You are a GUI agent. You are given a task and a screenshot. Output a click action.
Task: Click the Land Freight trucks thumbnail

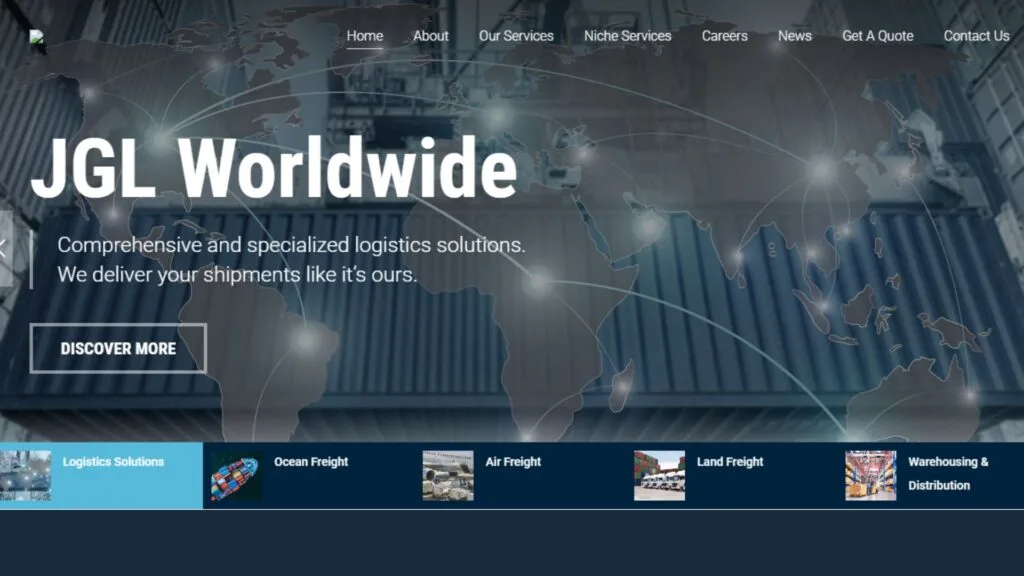pos(660,477)
